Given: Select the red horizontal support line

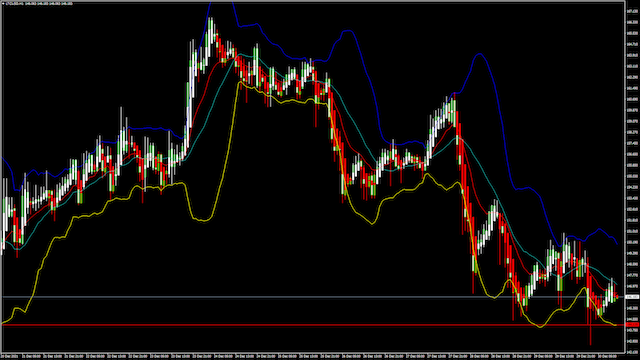Looking at the screenshot, I should click(312, 325).
